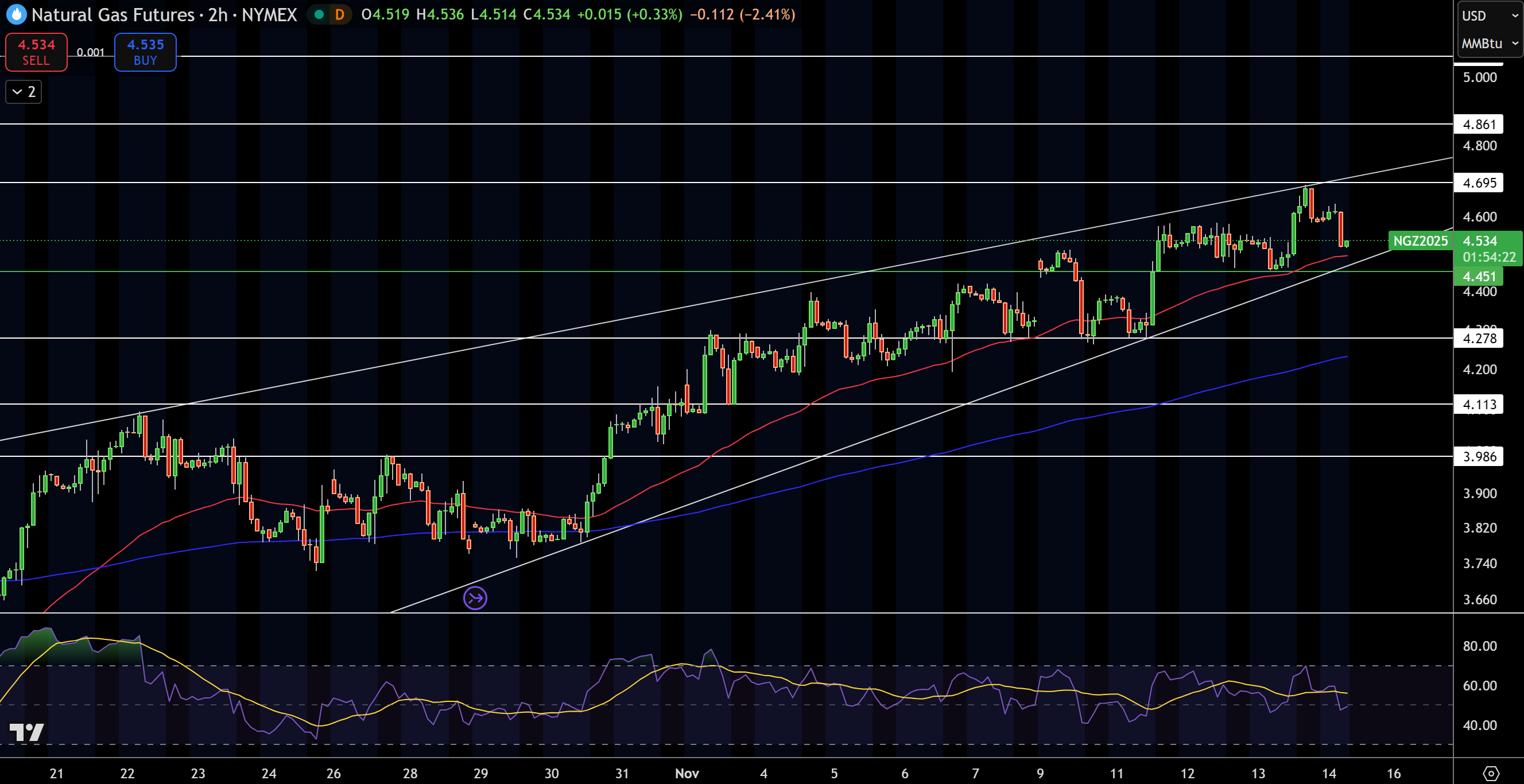Viewport: 1524px width, 784px height.
Task: Open symbol menu via Natural Gas Futures title
Action: [x=113, y=15]
